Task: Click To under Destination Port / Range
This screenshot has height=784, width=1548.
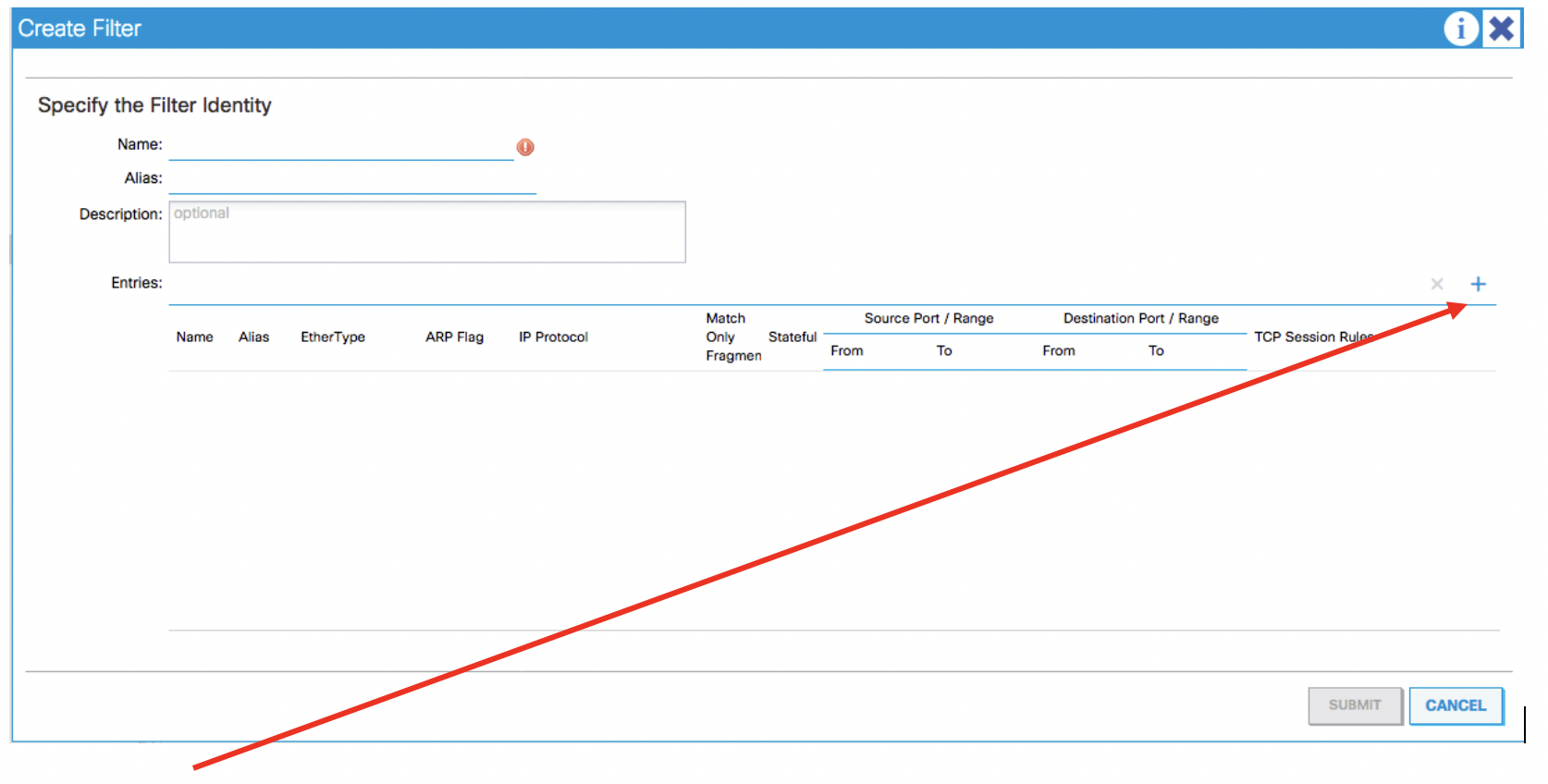Action: tap(1156, 351)
